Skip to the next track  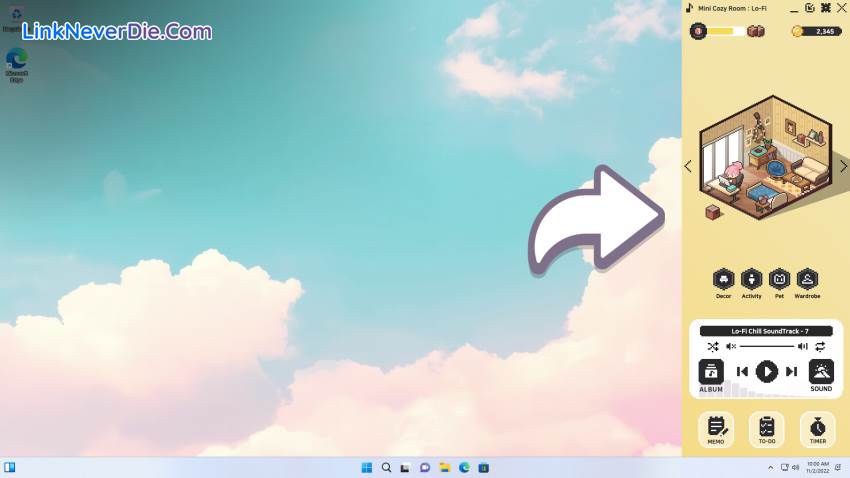791,371
